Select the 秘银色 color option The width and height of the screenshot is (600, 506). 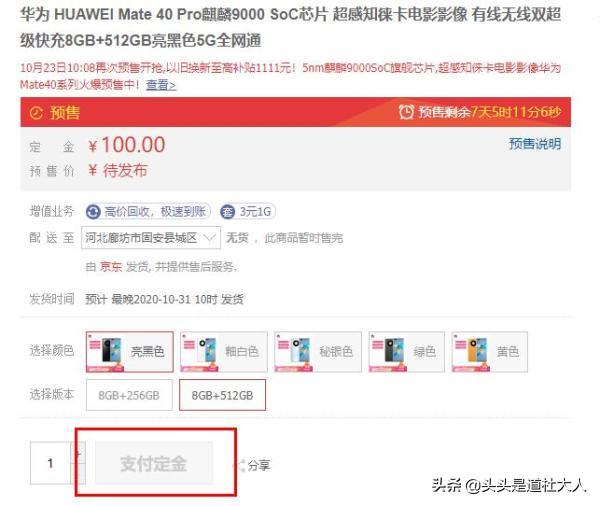(x=318, y=352)
